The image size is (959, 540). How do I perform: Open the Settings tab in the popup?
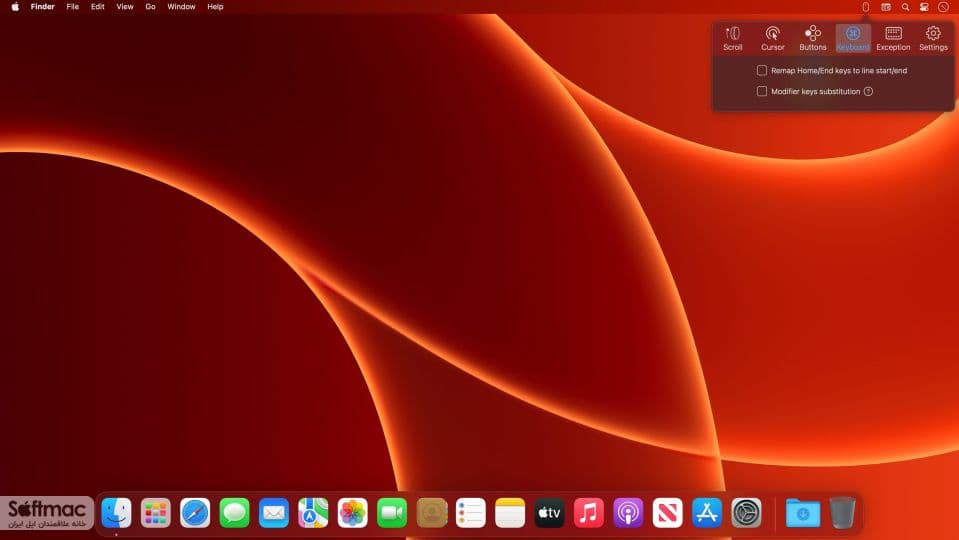tap(933, 38)
